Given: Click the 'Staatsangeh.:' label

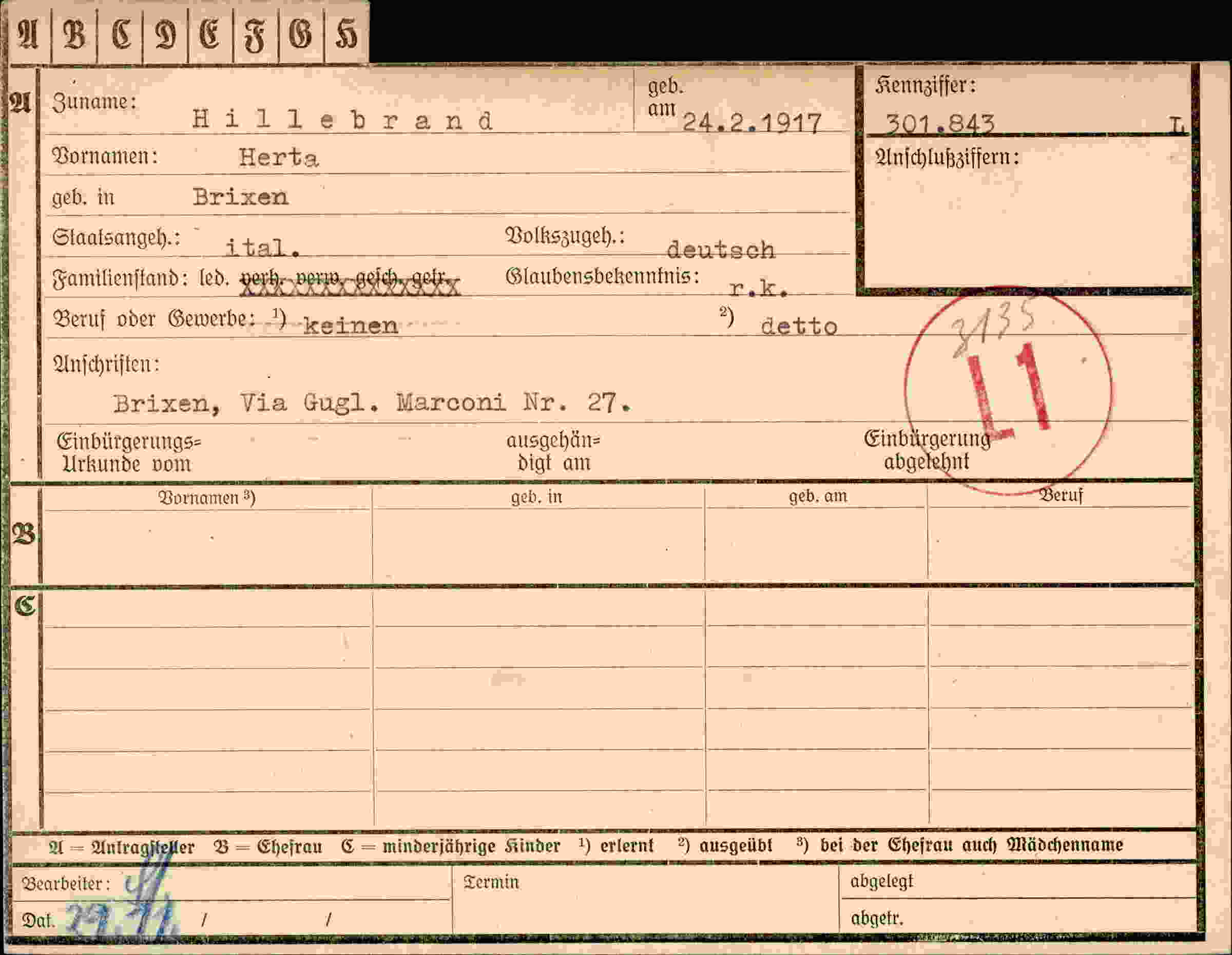Looking at the screenshot, I should point(116,238).
